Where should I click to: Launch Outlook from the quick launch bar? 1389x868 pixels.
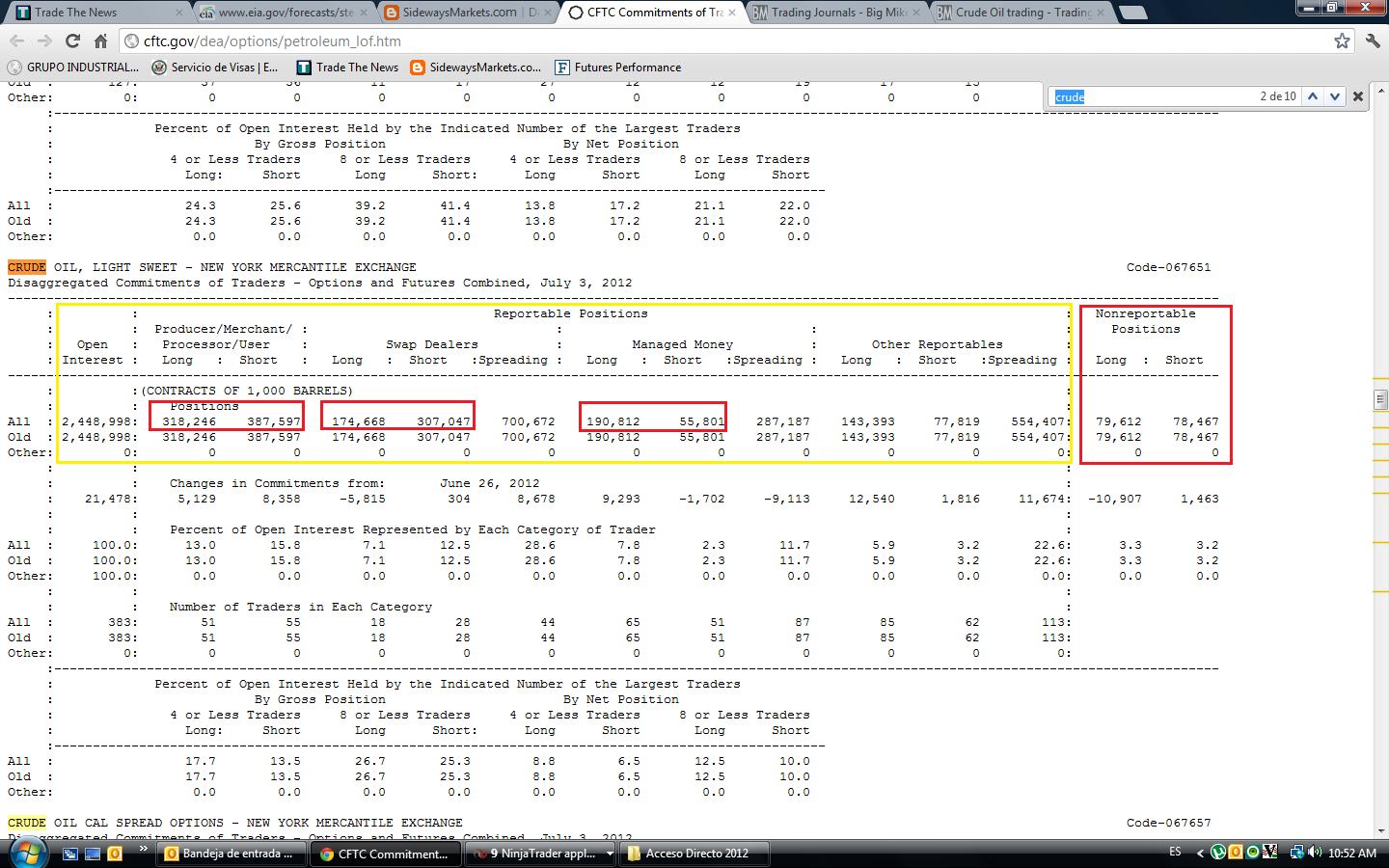115,854
